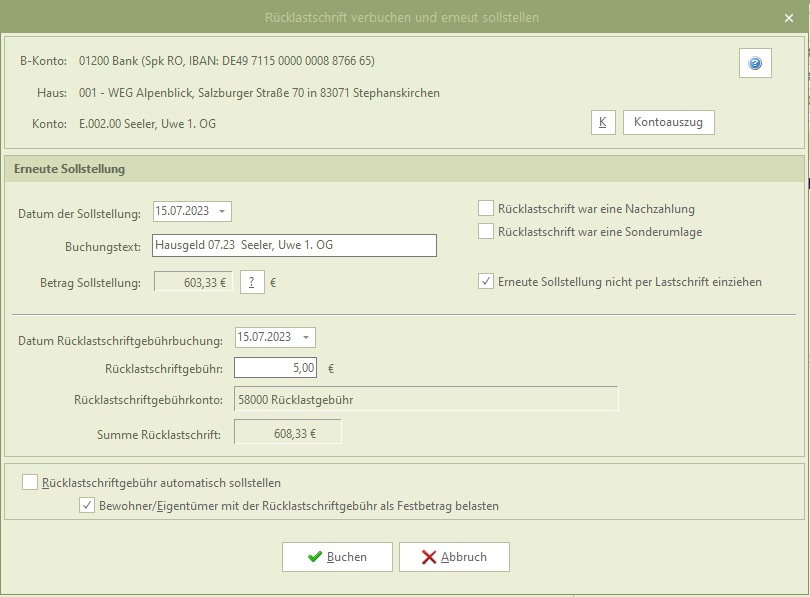
Task: Click the Summe Rücklastschrift field showing 608,33 €
Action: (x=288, y=432)
